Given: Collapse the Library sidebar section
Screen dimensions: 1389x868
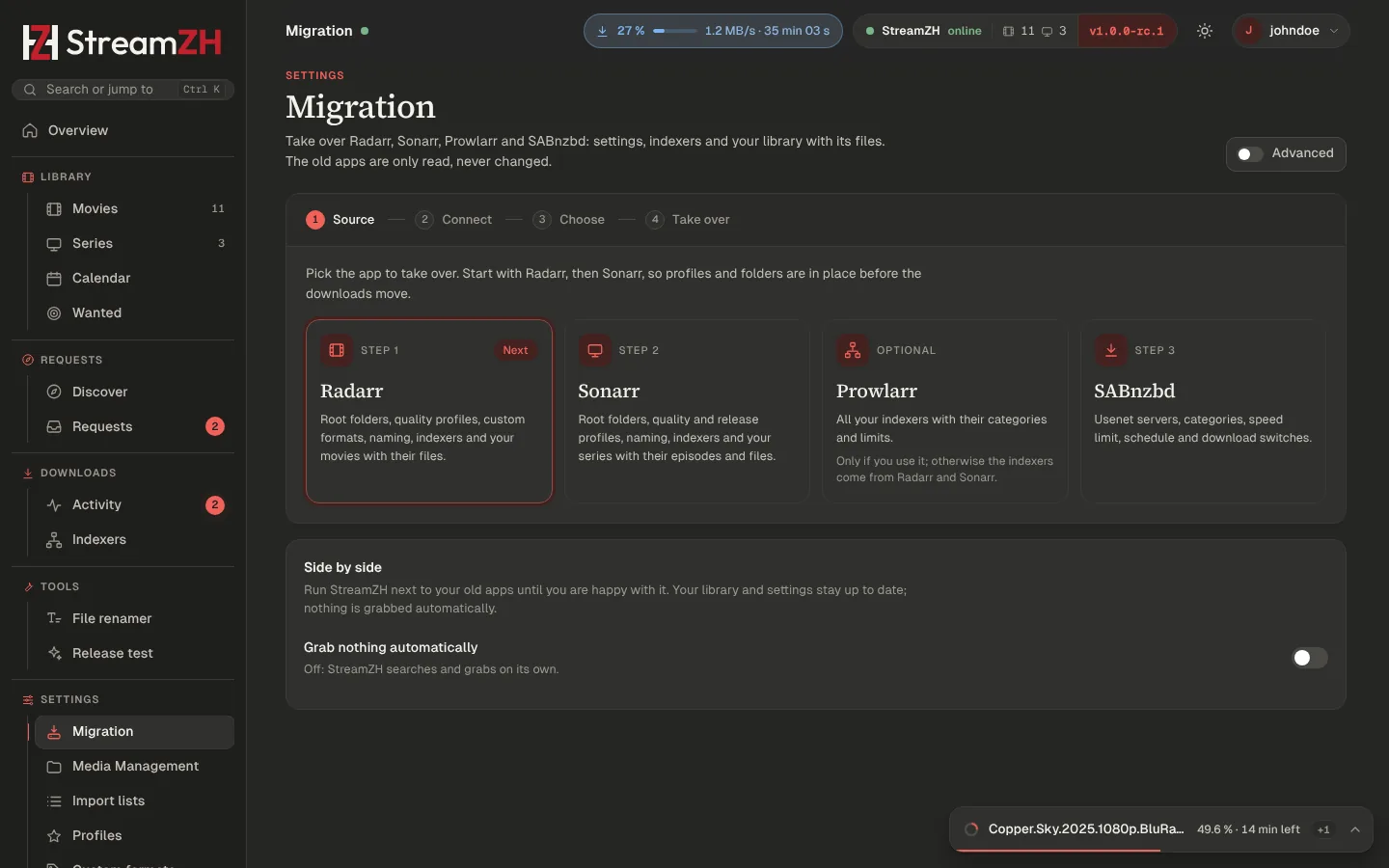Looking at the screenshot, I should (x=123, y=176).
